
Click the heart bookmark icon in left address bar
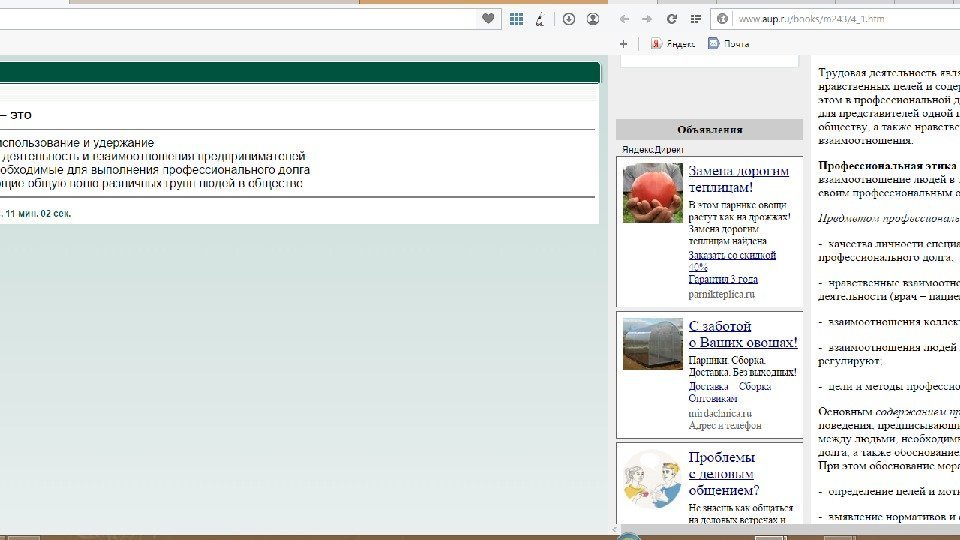pos(488,19)
